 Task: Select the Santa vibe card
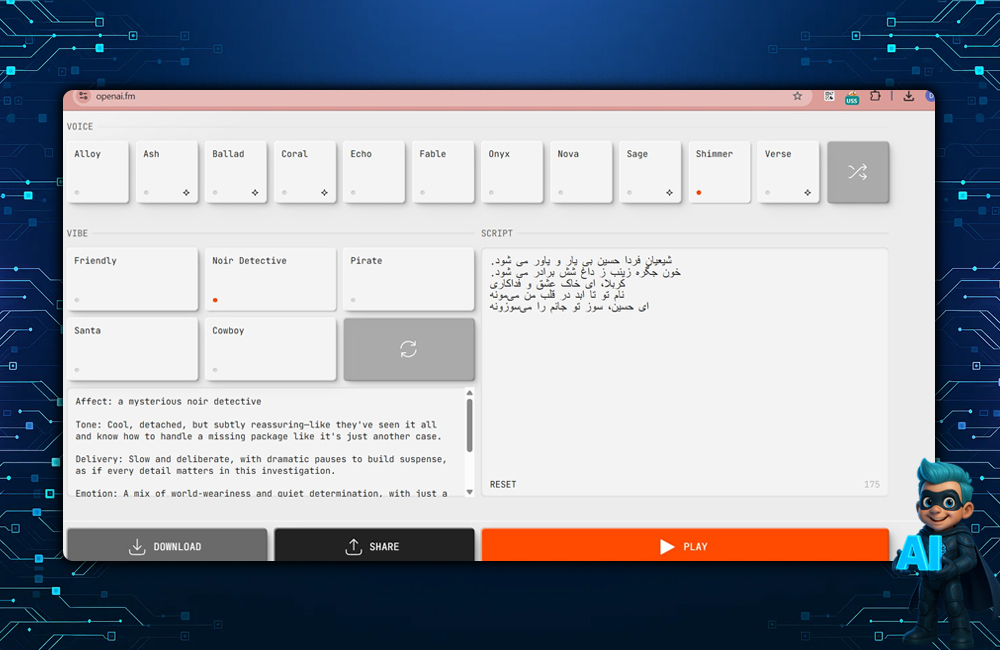132,349
